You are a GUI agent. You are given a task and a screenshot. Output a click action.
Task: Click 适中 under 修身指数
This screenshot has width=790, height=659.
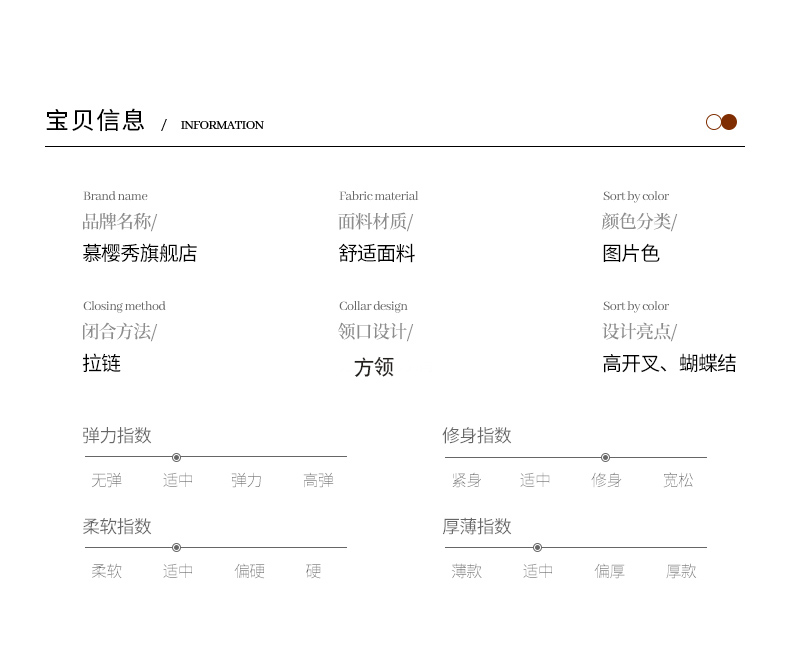pos(535,480)
